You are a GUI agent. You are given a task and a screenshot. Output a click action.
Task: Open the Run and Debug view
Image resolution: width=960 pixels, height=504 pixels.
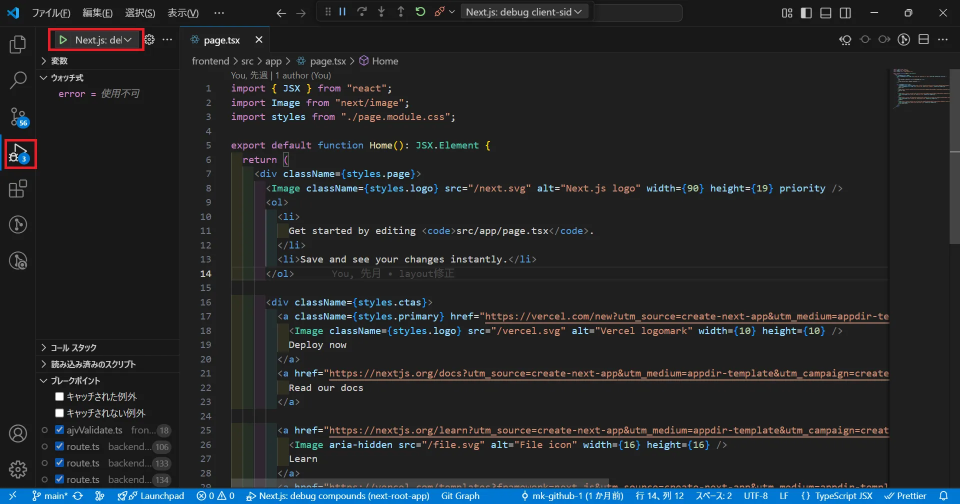pos(18,153)
